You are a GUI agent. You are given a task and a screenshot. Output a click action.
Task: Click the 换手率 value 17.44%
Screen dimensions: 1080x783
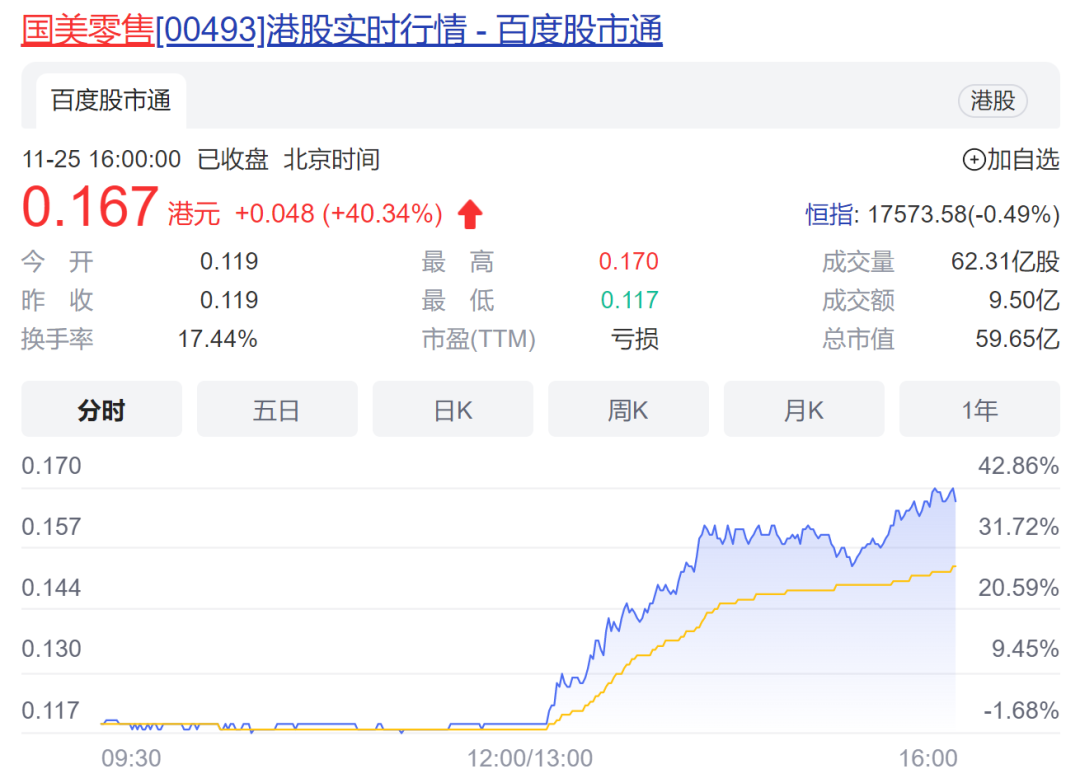[x=218, y=339]
